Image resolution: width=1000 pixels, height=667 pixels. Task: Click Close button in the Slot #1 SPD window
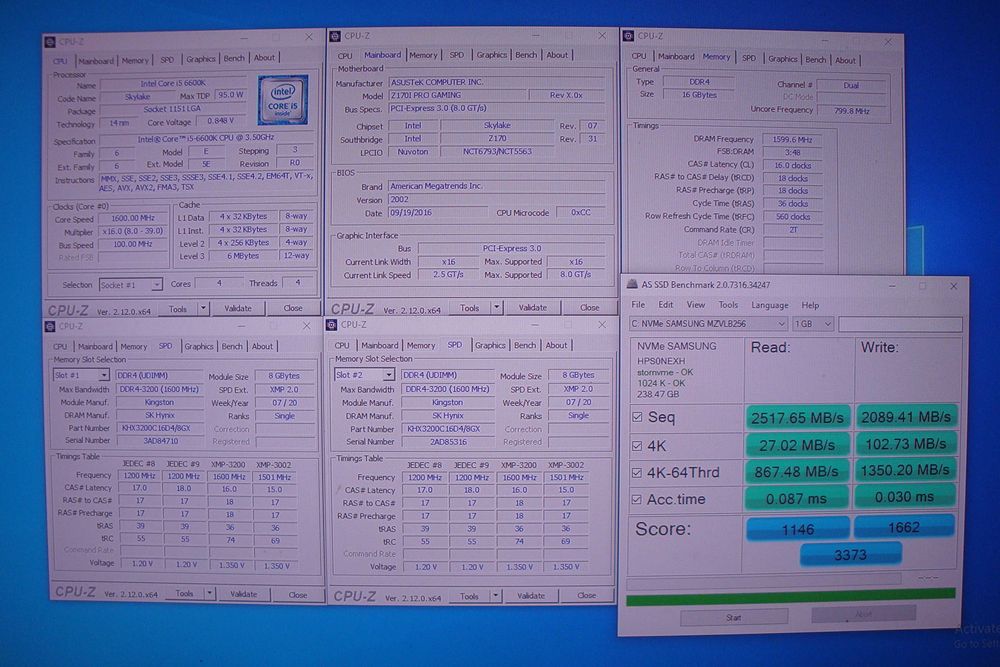[x=297, y=594]
